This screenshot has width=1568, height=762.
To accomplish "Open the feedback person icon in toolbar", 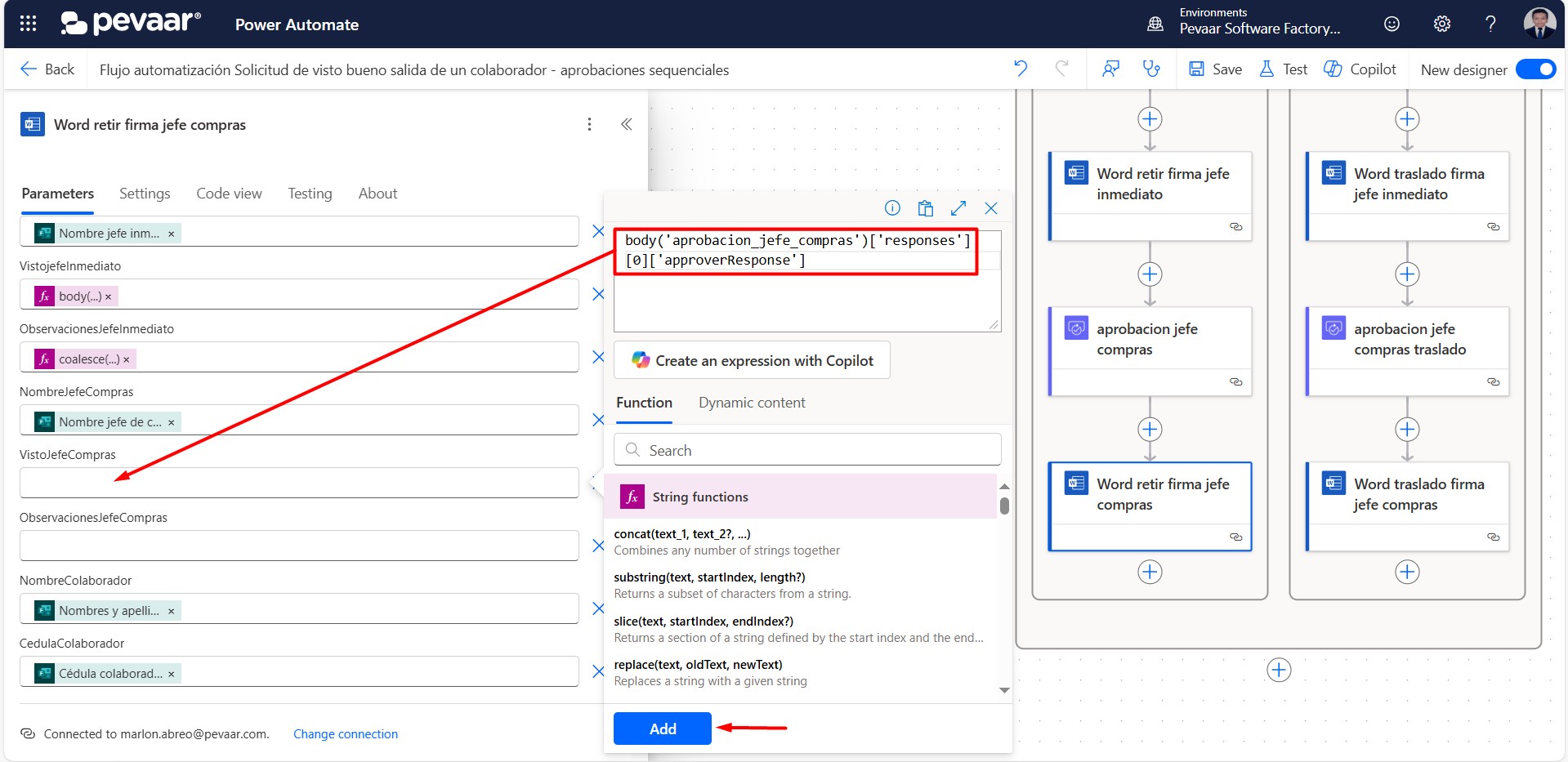I will tap(1110, 69).
